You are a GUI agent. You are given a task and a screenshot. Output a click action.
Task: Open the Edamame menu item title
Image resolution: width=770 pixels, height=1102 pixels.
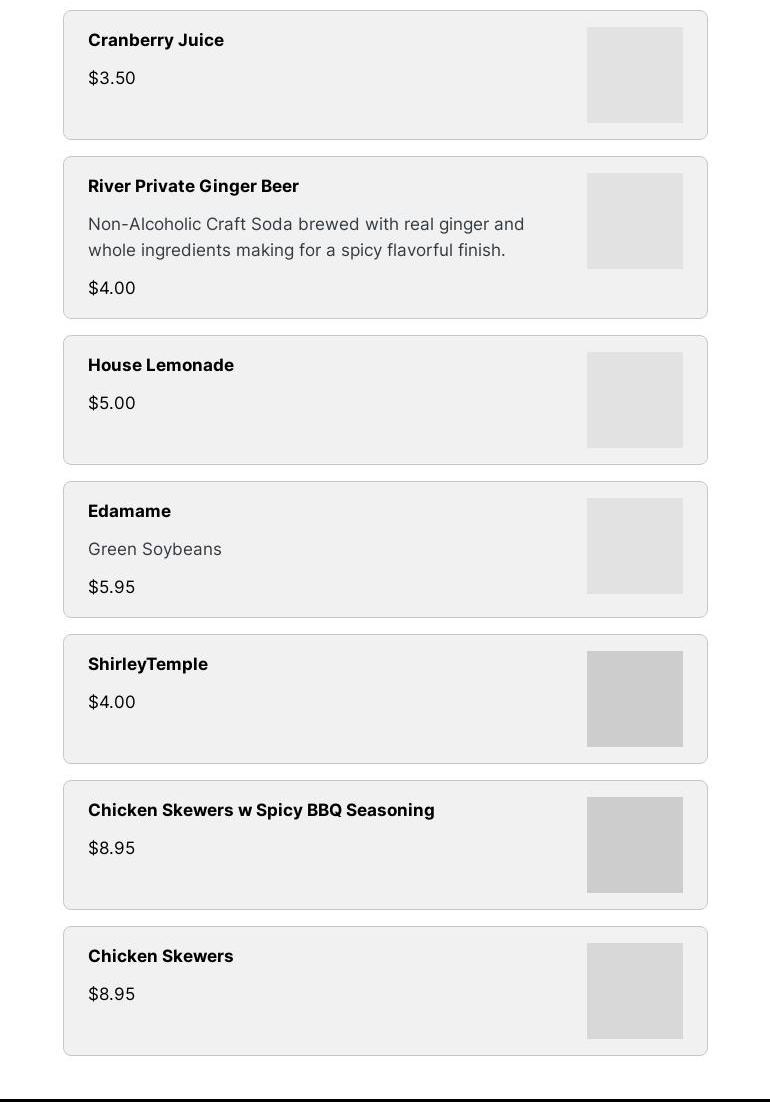tap(129, 511)
